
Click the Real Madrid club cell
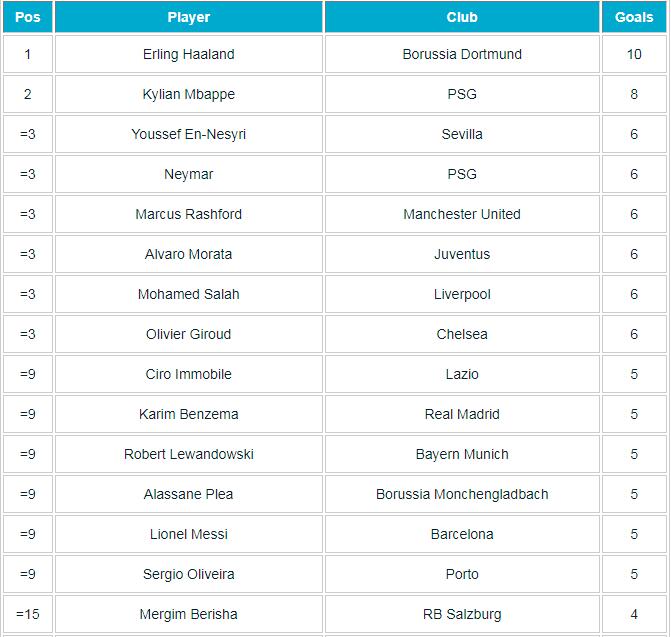(462, 414)
